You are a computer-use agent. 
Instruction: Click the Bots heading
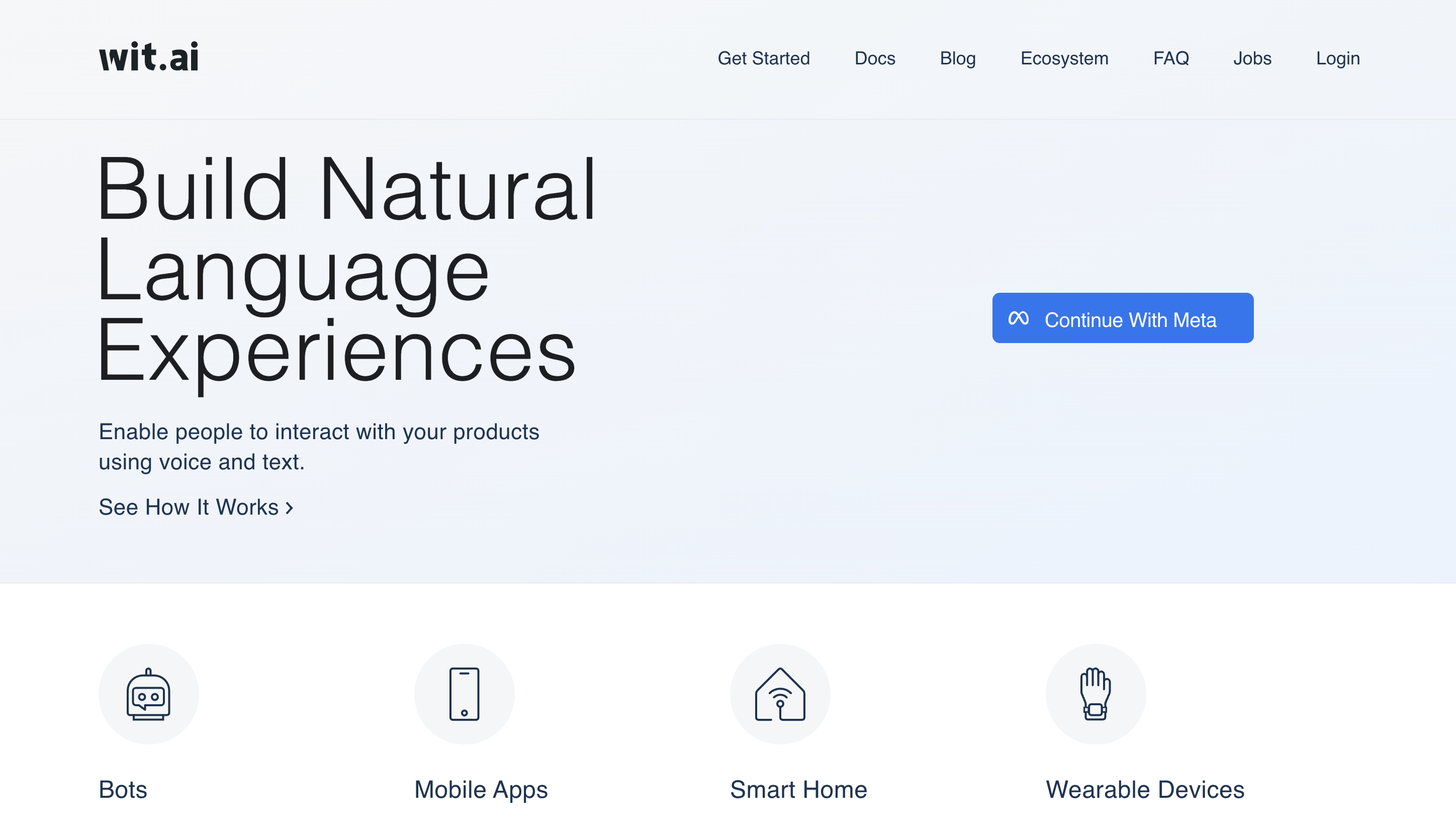point(123,790)
